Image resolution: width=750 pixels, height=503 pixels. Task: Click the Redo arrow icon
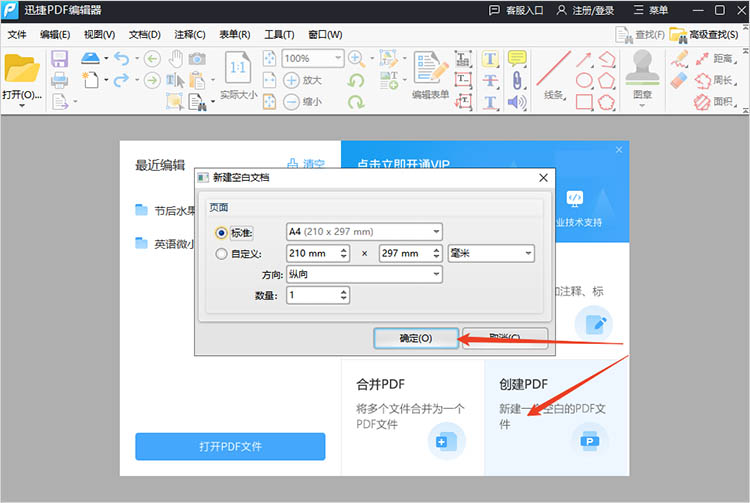[121, 80]
